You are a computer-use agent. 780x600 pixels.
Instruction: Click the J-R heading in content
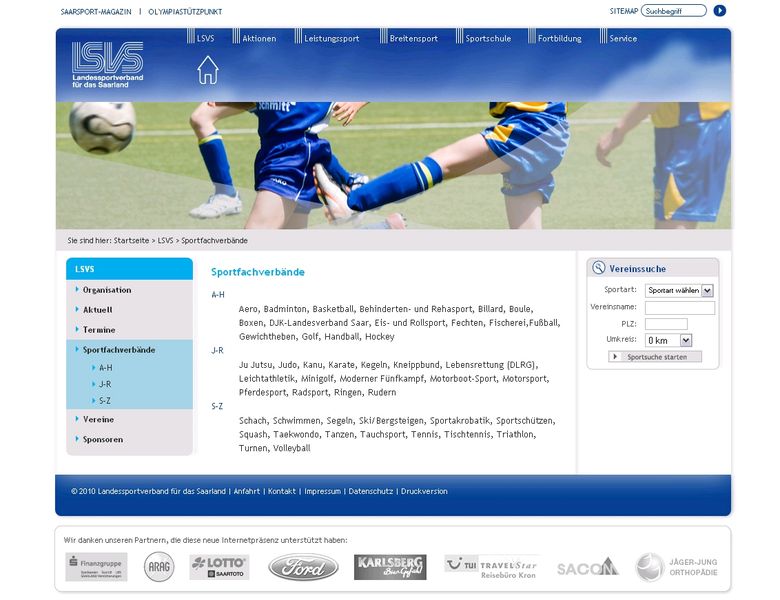click(217, 350)
